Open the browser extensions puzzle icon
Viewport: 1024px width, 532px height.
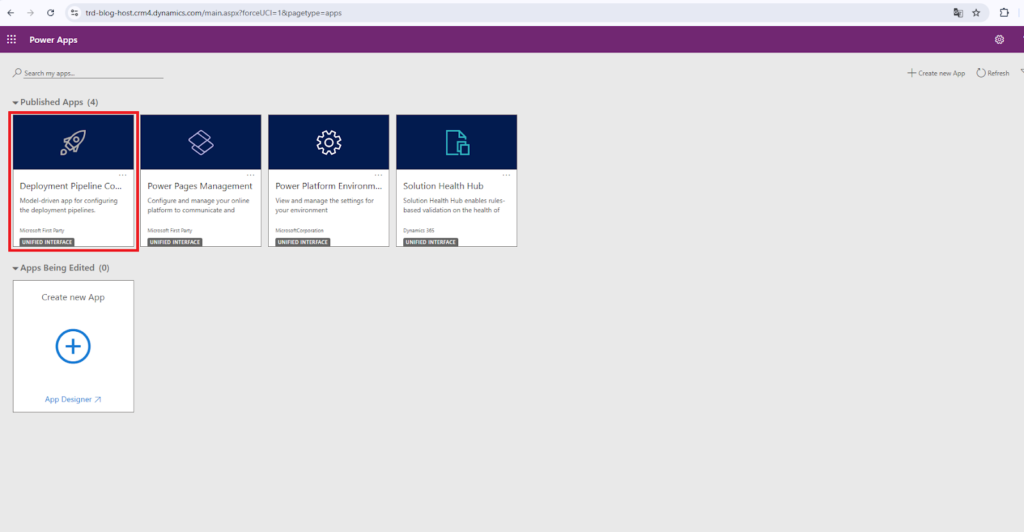point(1004,13)
